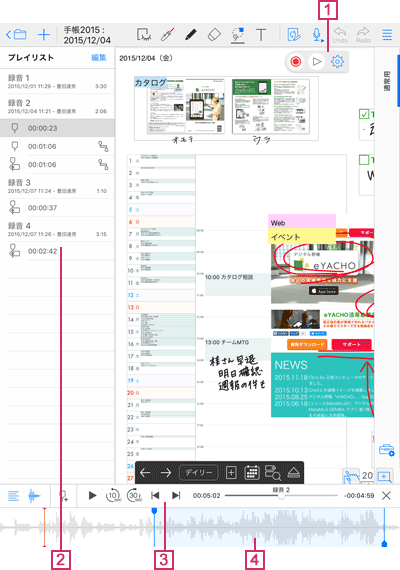
Task: Click the playback progress slider knob
Action: [281, 496]
